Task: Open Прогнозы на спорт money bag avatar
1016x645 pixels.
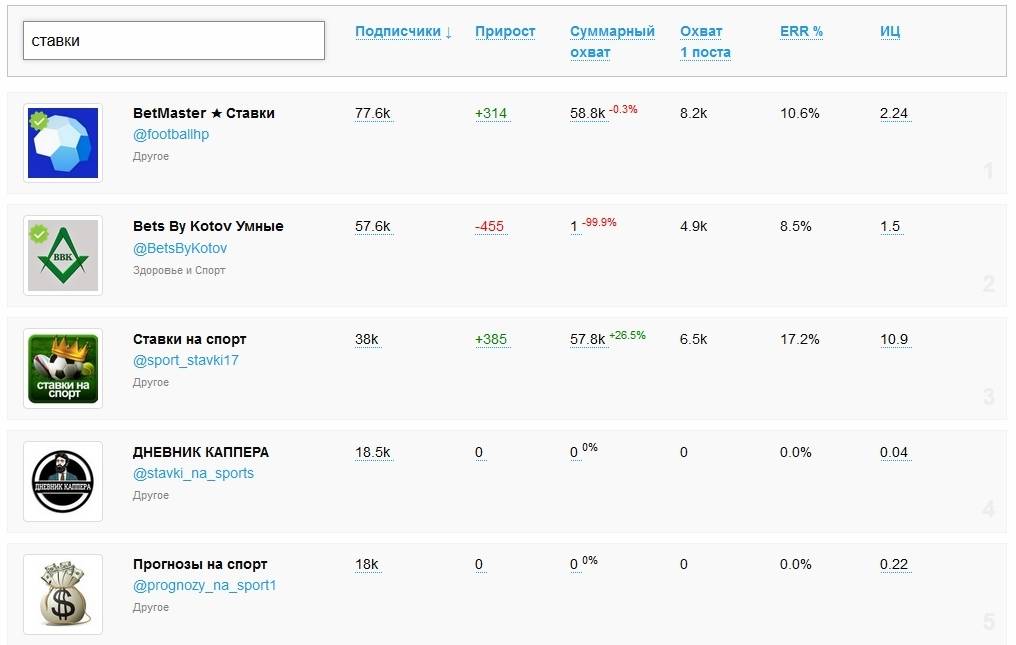Action: pyautogui.click(x=63, y=595)
